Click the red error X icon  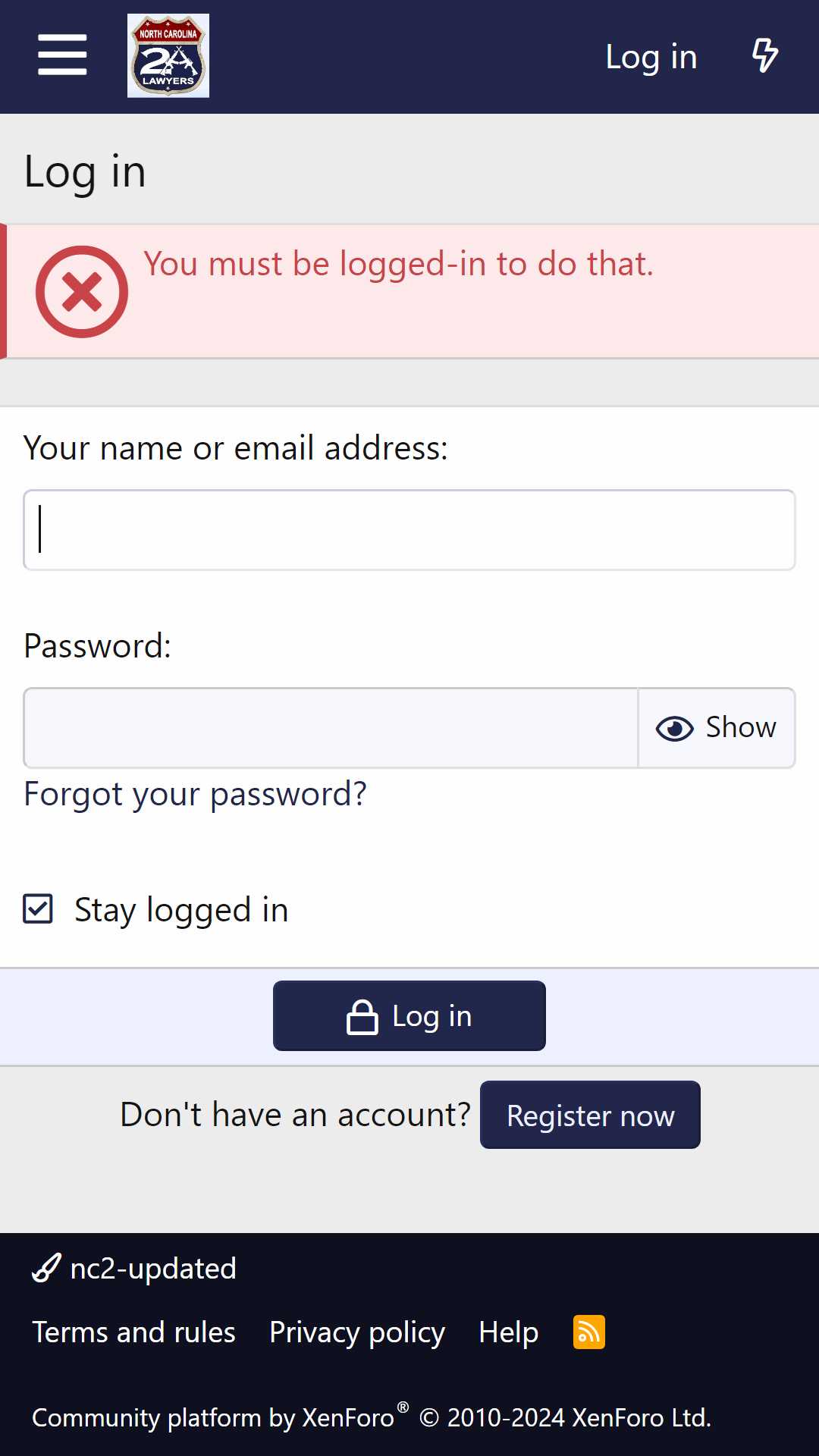(x=82, y=292)
